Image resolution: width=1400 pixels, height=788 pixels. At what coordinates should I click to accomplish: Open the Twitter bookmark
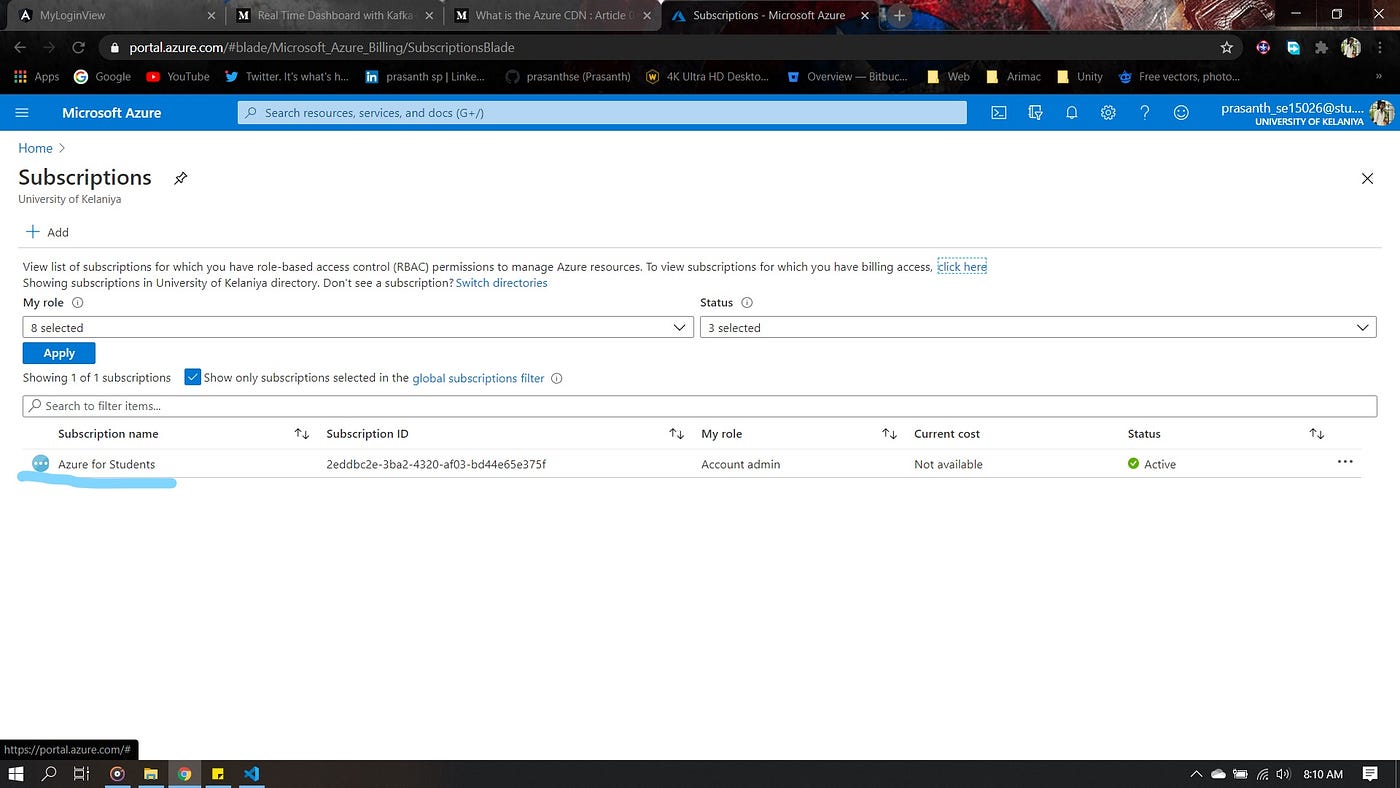click(286, 76)
